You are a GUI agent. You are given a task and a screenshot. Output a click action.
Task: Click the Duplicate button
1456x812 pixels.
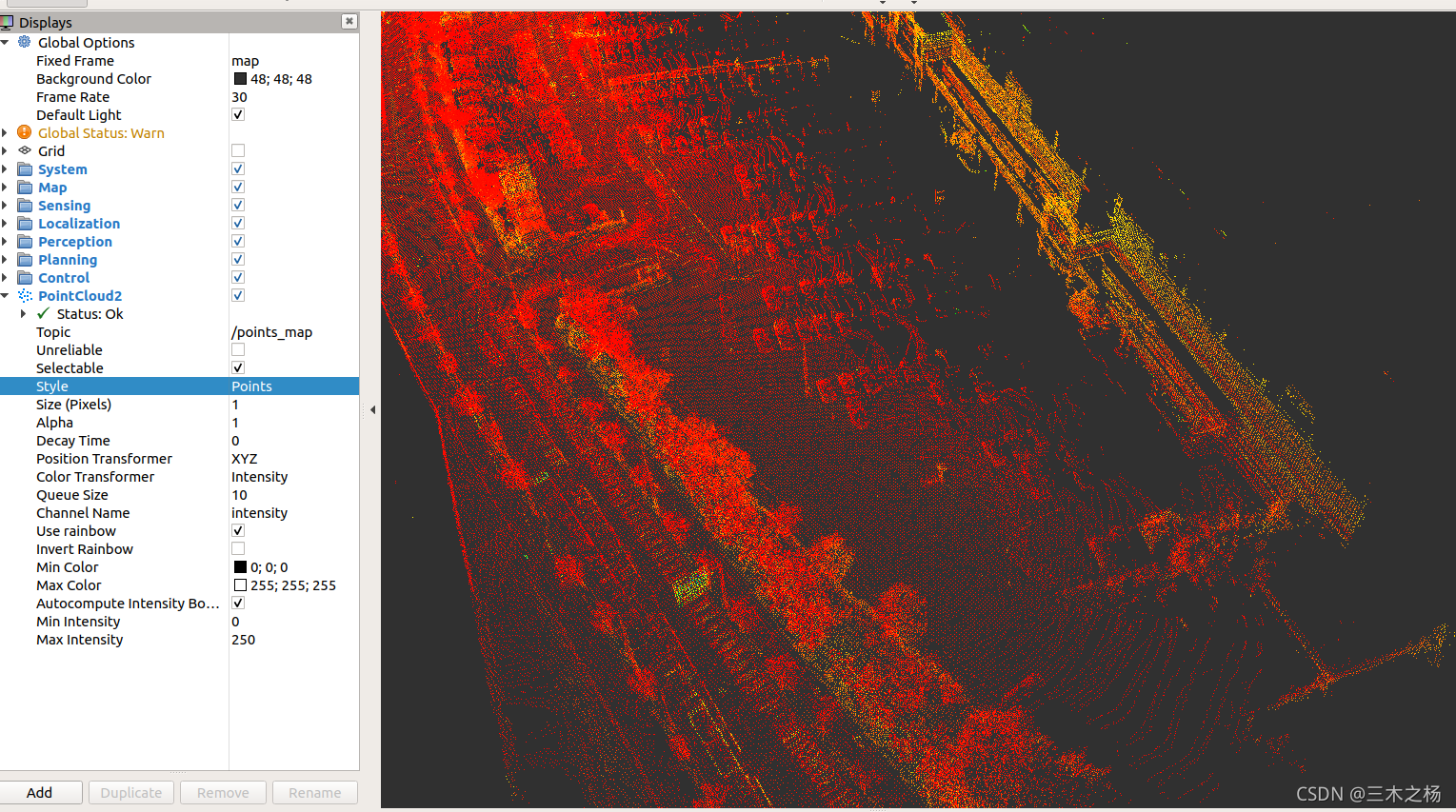(131, 792)
